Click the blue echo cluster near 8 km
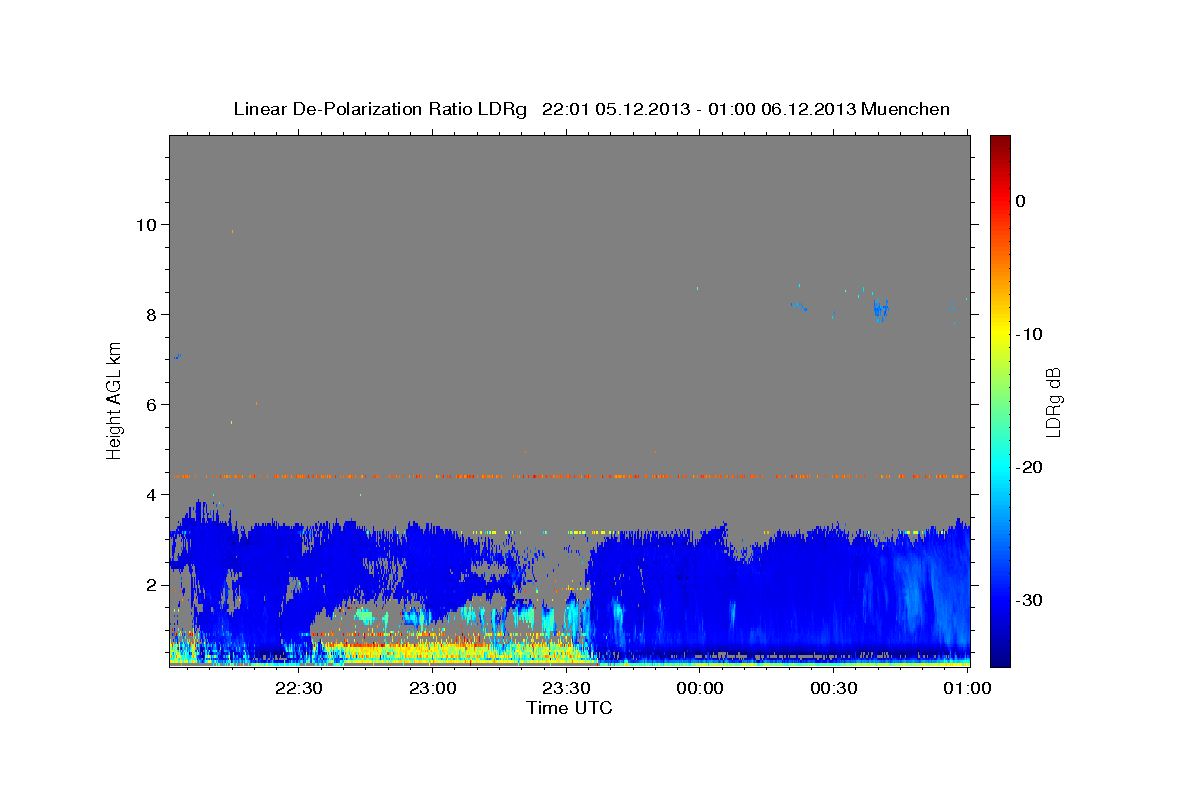1200x800 pixels. [x=880, y=308]
